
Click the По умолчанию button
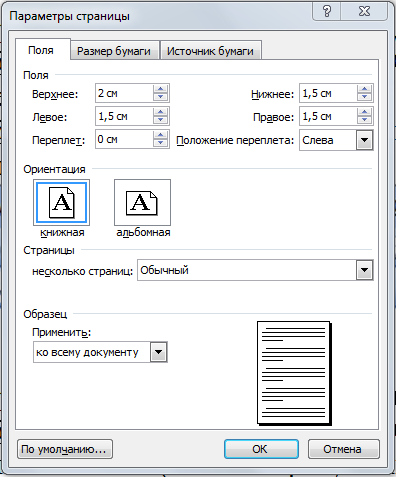click(x=65, y=449)
